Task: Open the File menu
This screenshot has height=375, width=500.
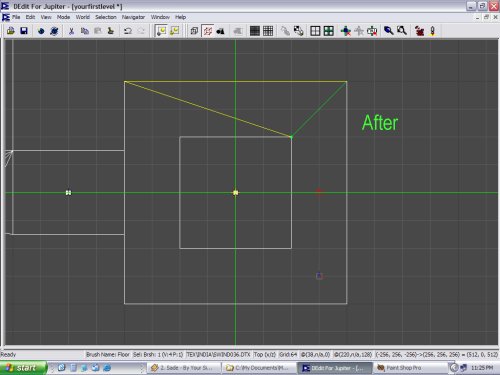Action: [x=16, y=17]
